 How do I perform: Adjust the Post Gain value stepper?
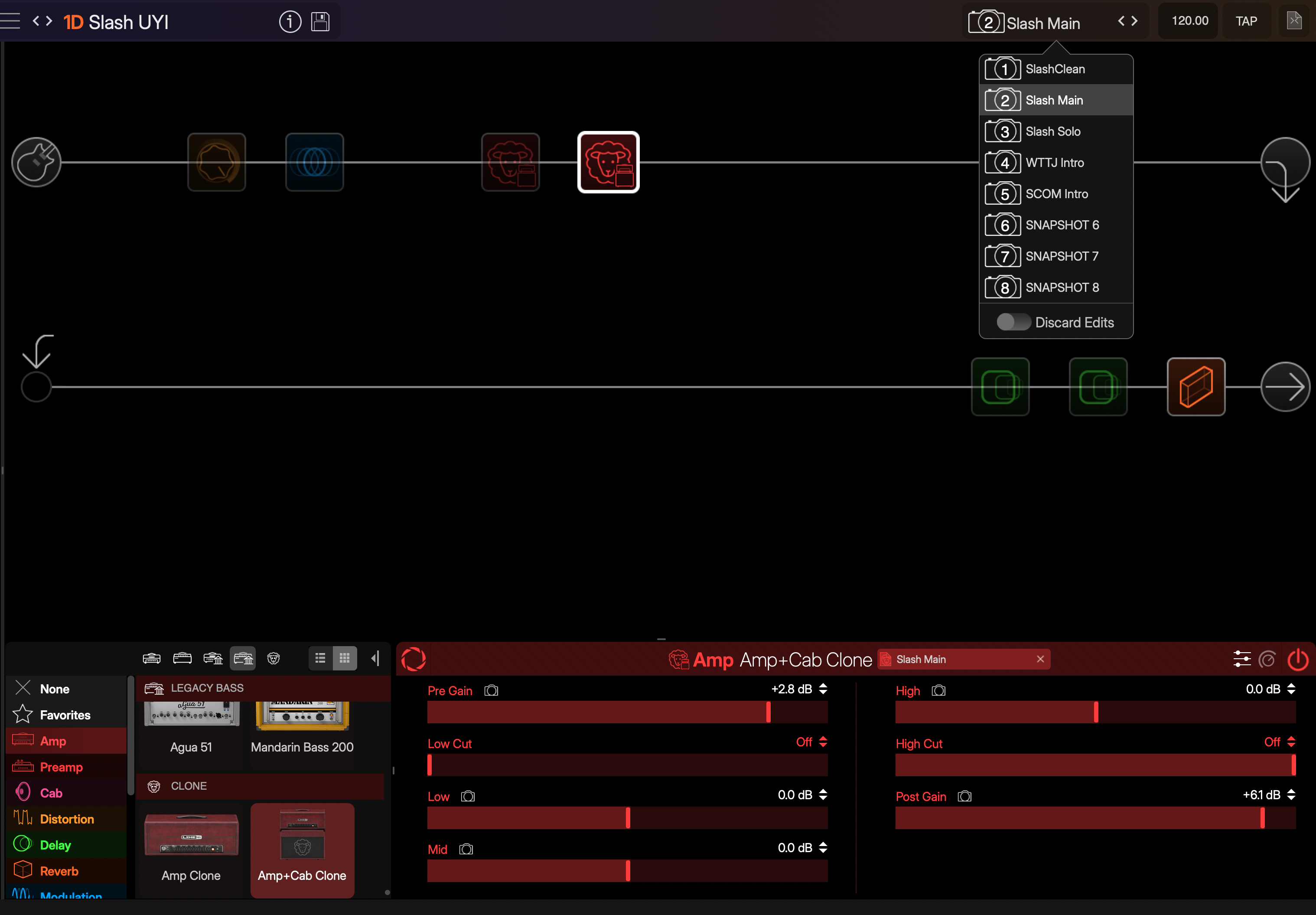1291,794
